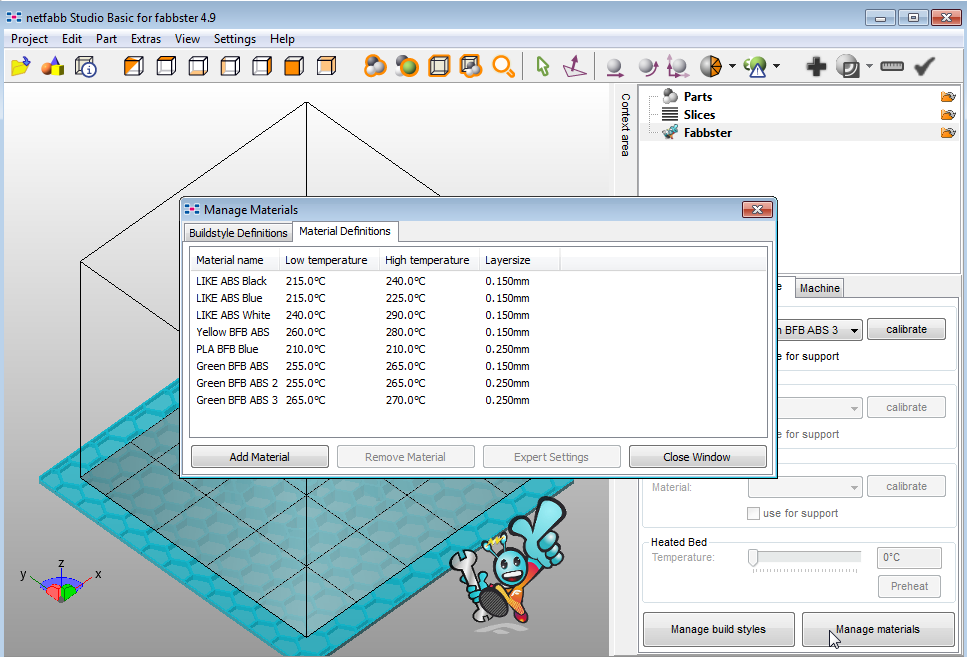
Task: Click the colored shapes add-part icon
Action: tap(52, 67)
